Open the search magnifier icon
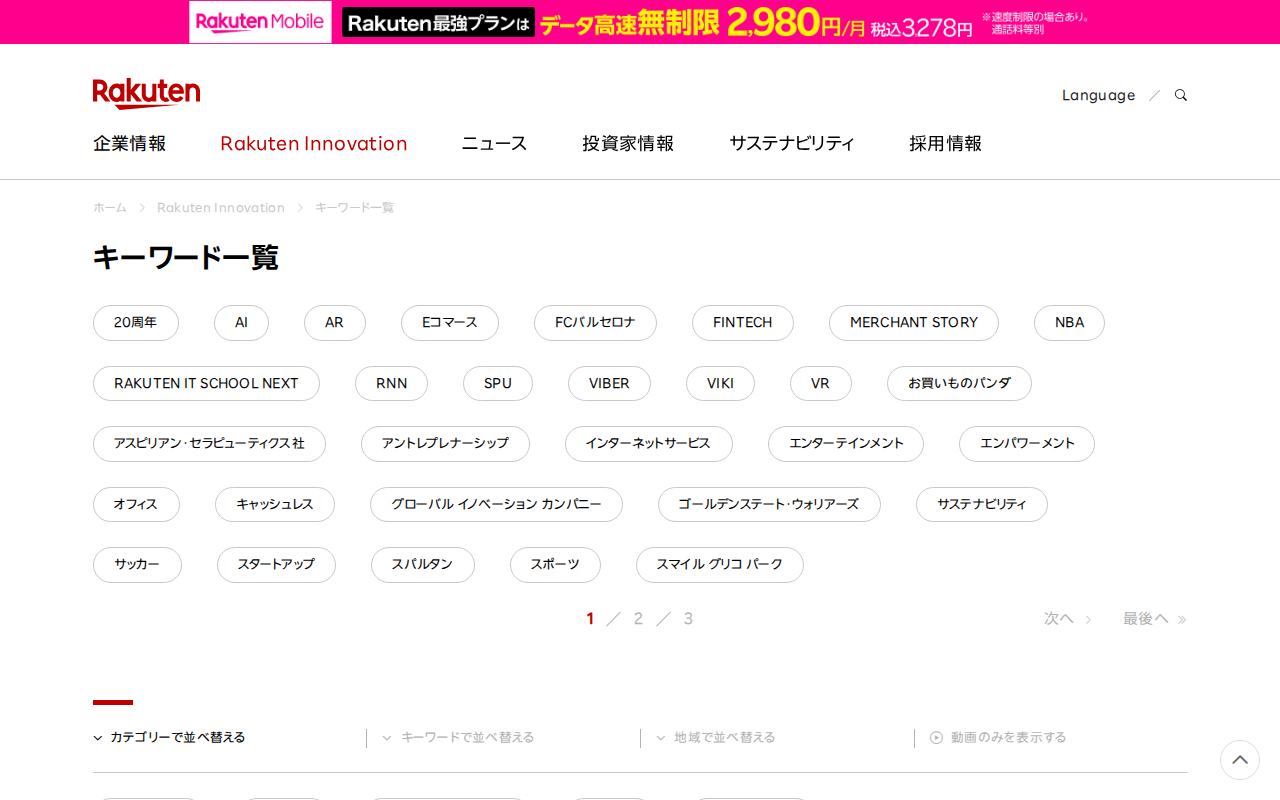This screenshot has height=800, width=1280. tap(1181, 95)
